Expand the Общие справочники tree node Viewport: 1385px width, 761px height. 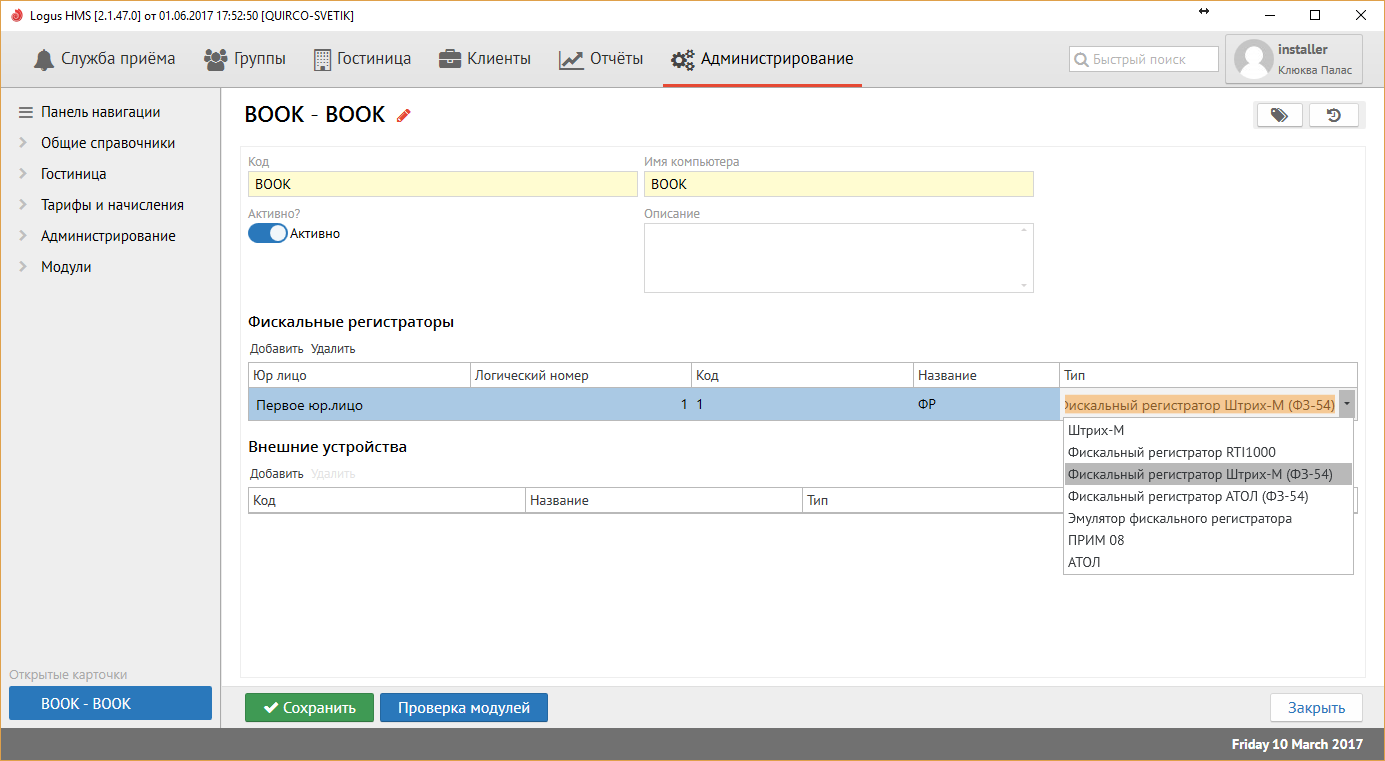point(23,143)
